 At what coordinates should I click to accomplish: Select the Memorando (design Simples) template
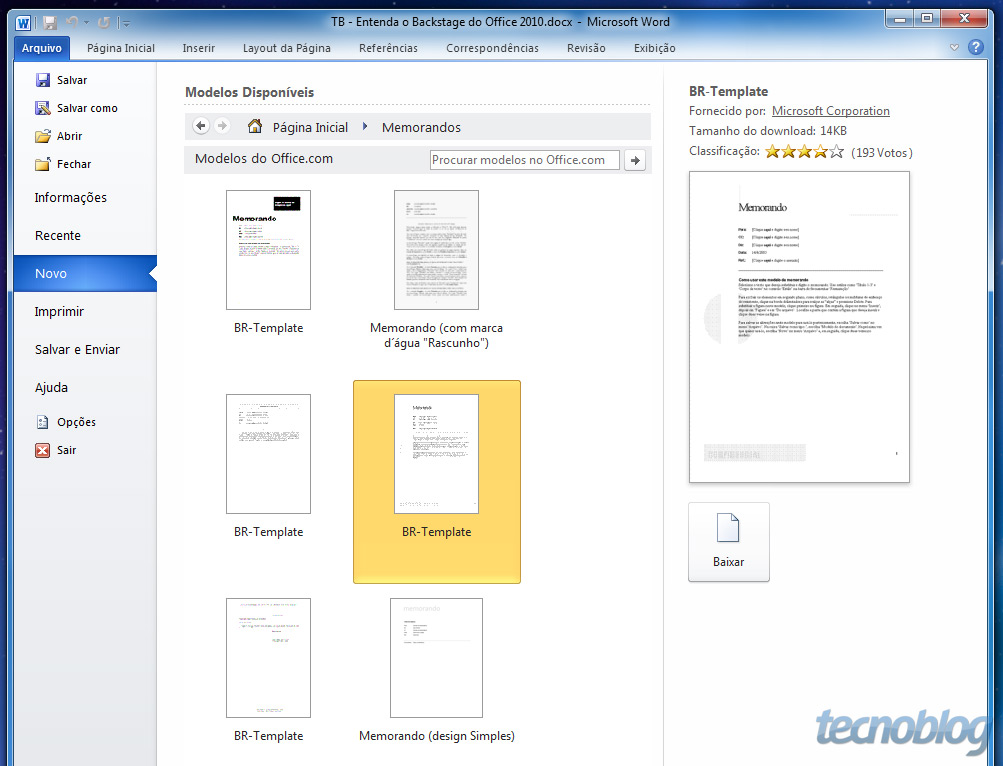(436, 659)
